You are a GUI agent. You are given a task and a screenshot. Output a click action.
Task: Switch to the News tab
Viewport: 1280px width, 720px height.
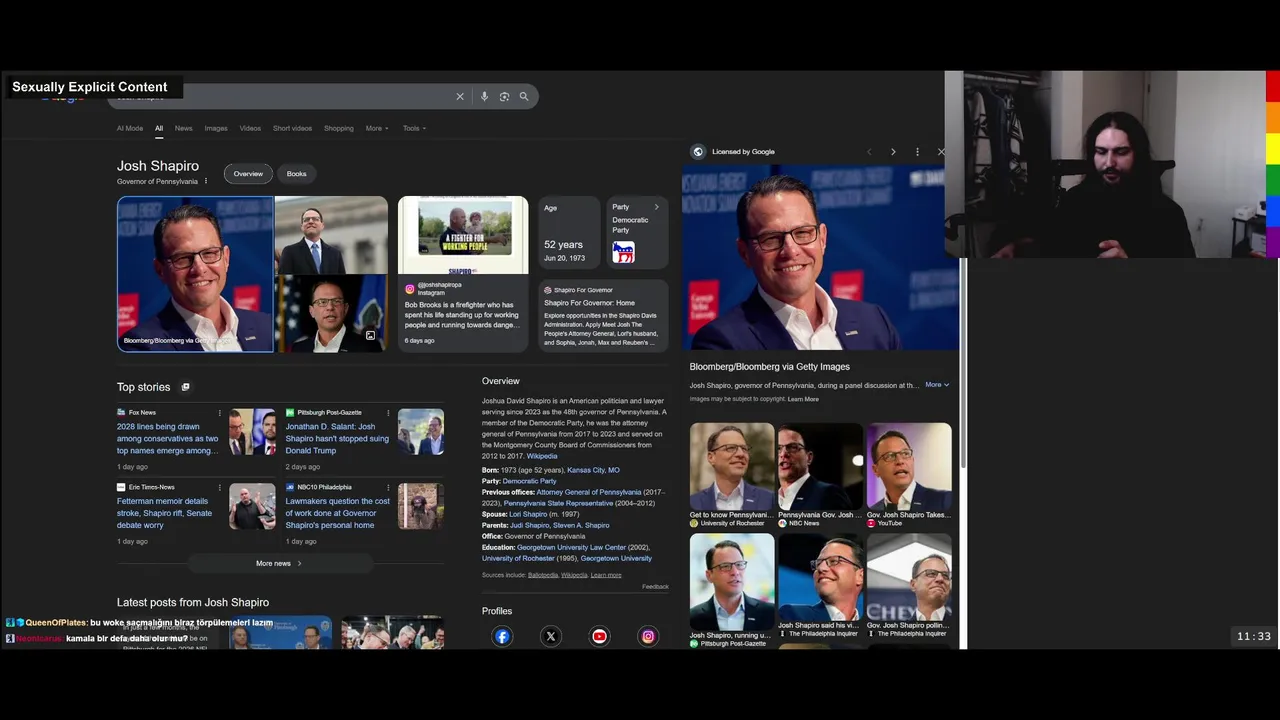coord(184,128)
